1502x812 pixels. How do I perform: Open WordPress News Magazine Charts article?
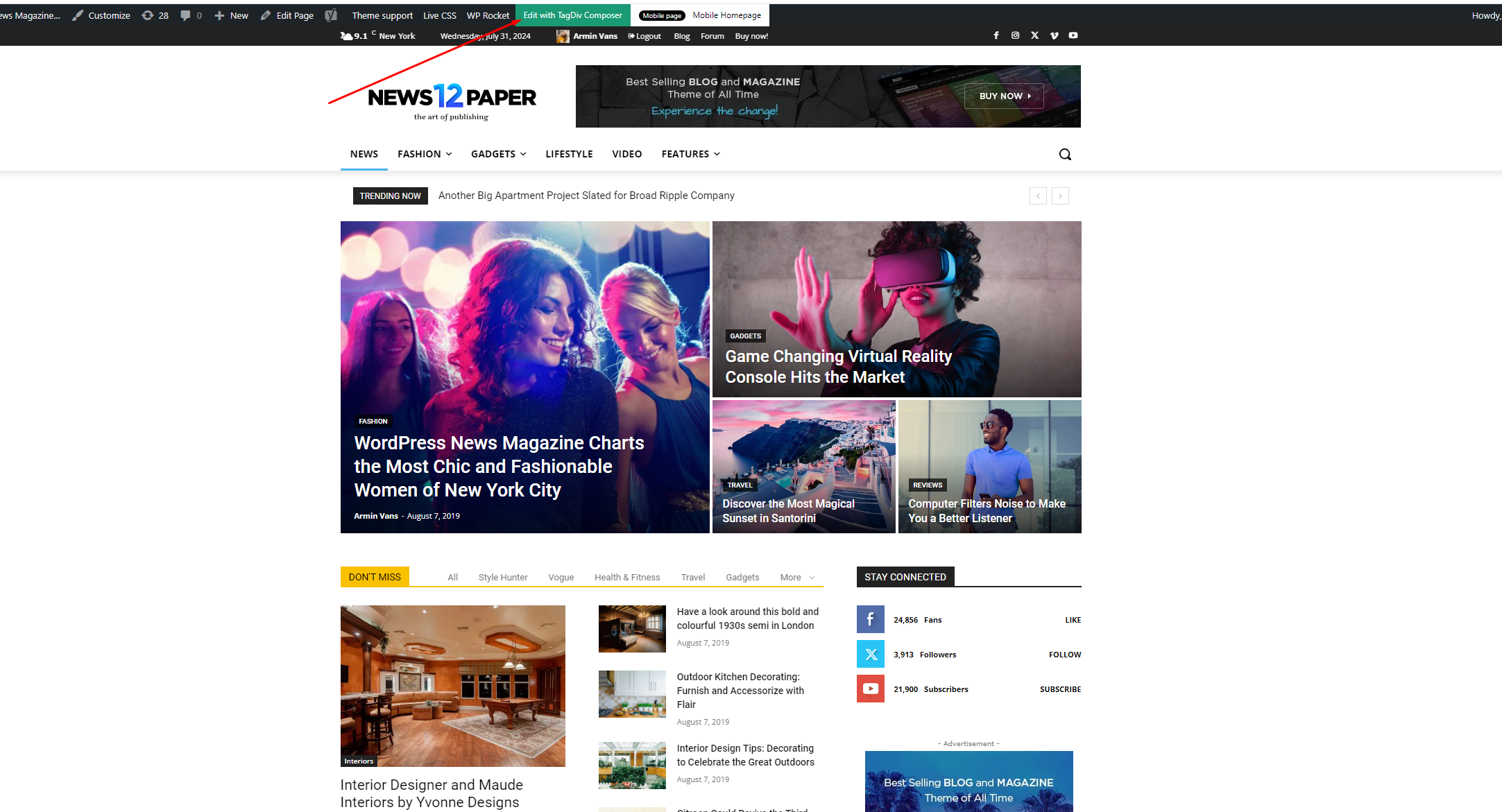[499, 466]
